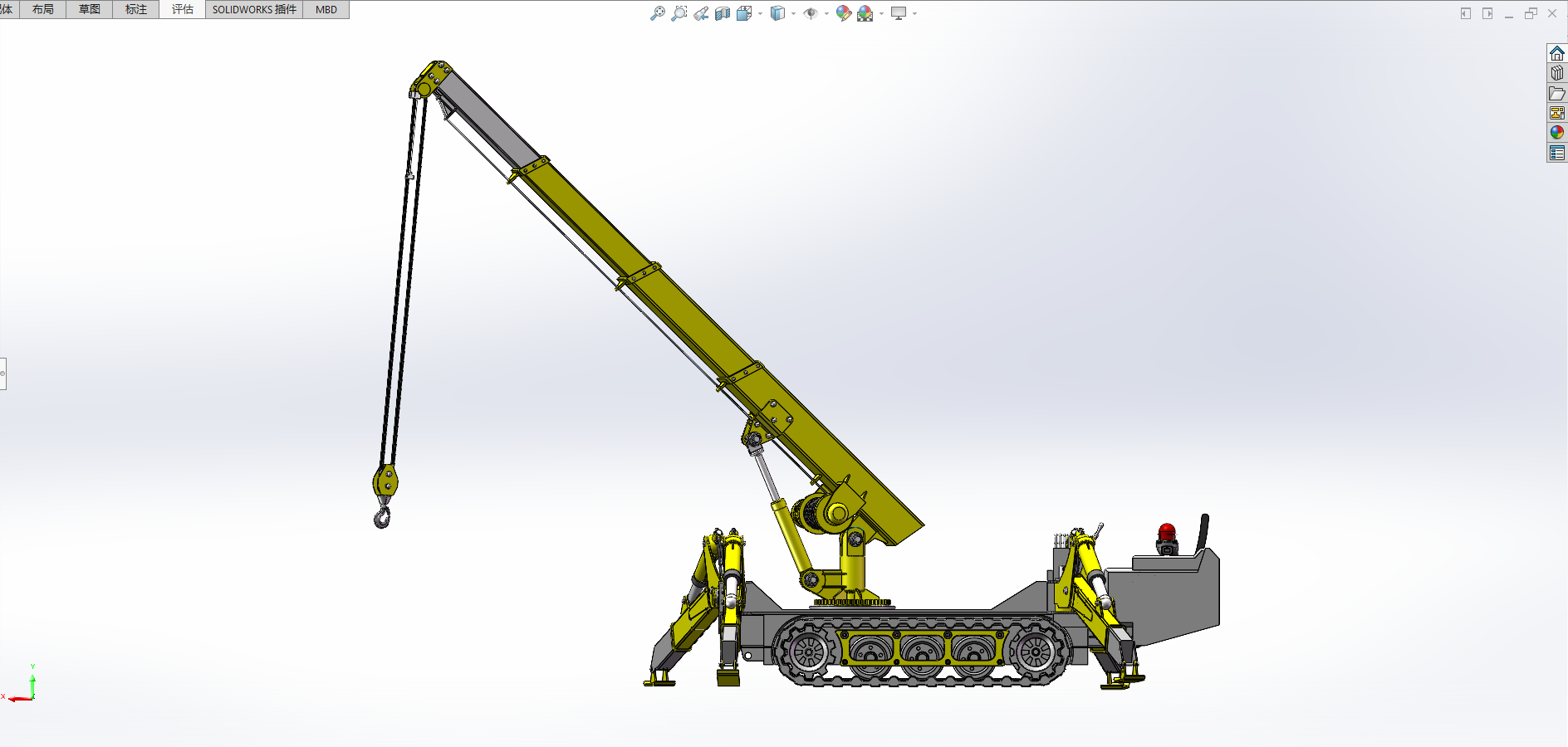The image size is (1568, 747).
Task: Select the 评估 tab
Action: pos(183,10)
